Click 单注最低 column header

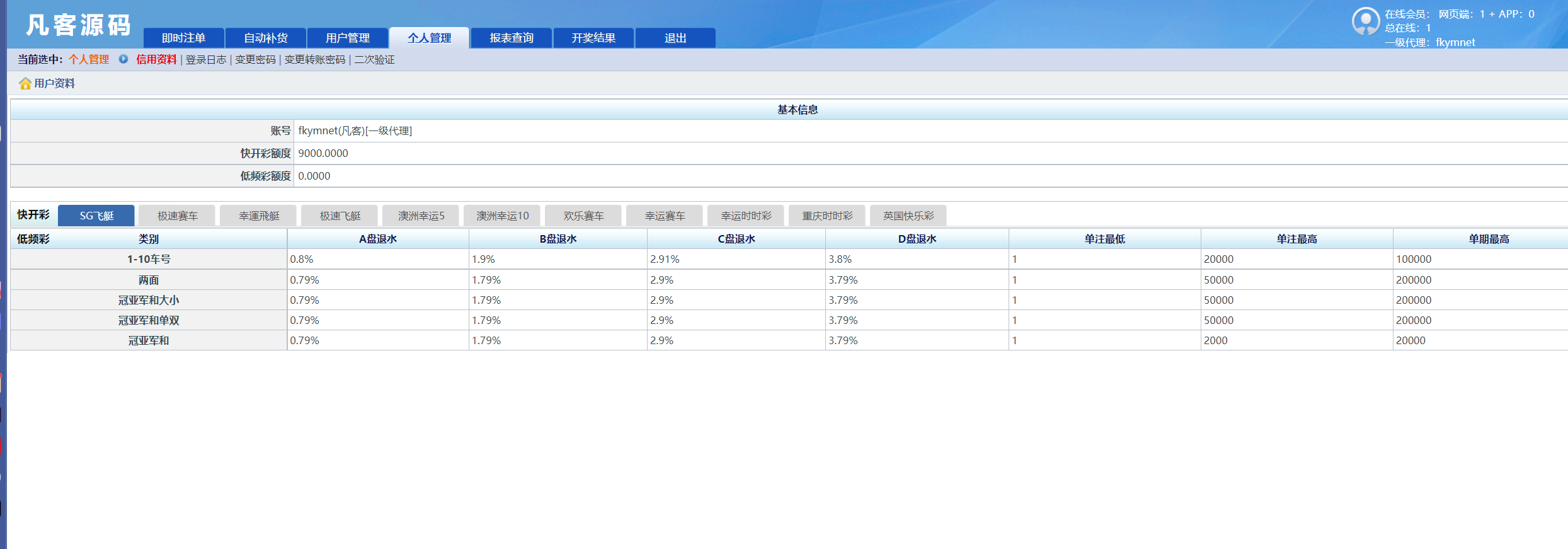tap(1105, 239)
